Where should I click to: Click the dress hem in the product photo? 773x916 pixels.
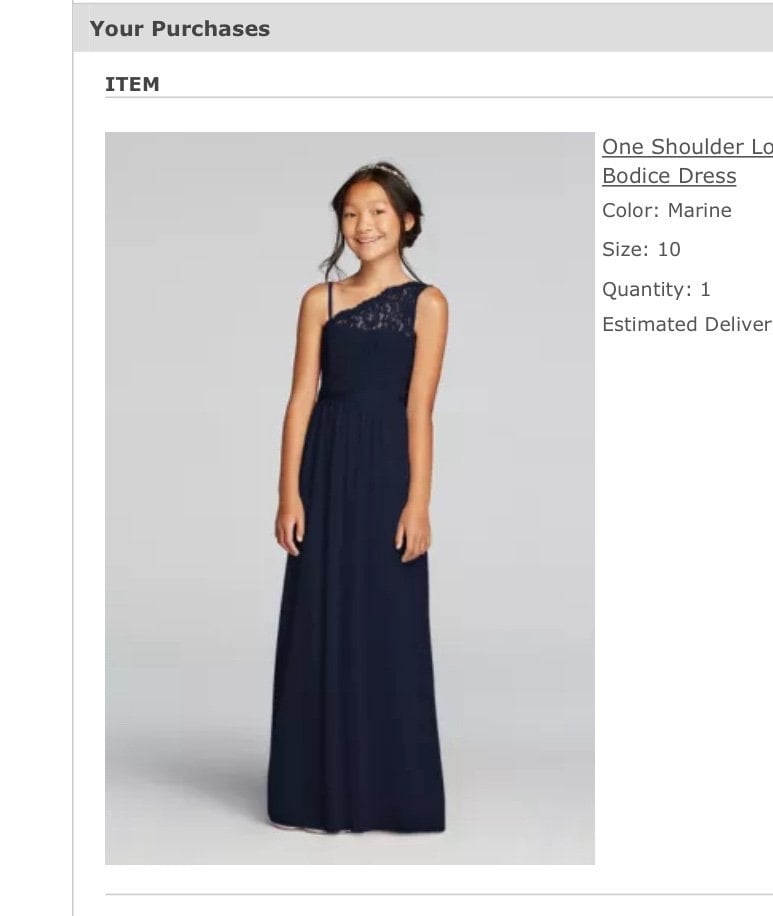356,821
